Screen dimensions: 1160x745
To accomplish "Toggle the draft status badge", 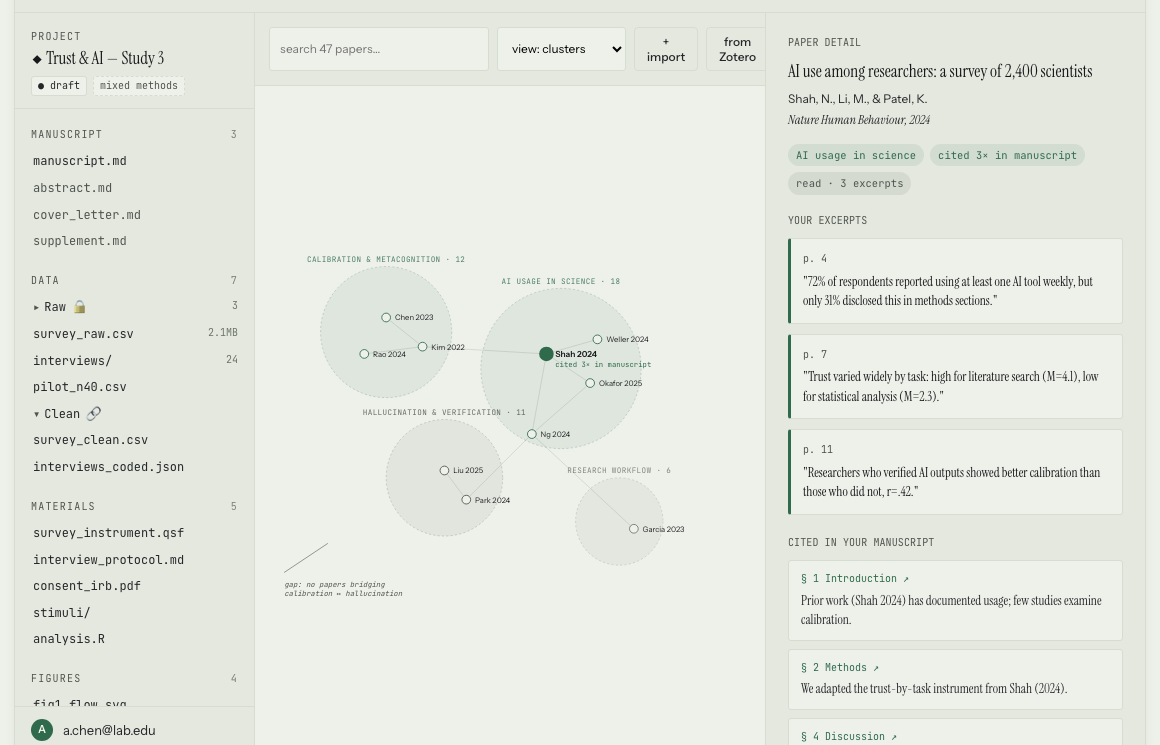I will [58, 86].
